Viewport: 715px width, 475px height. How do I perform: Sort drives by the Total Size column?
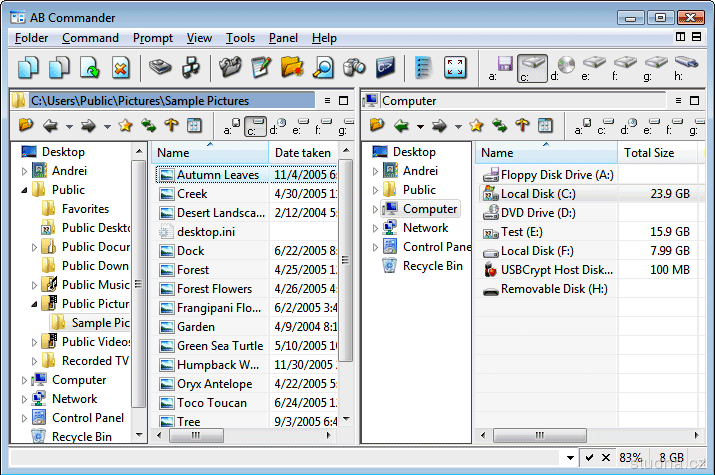(x=648, y=153)
